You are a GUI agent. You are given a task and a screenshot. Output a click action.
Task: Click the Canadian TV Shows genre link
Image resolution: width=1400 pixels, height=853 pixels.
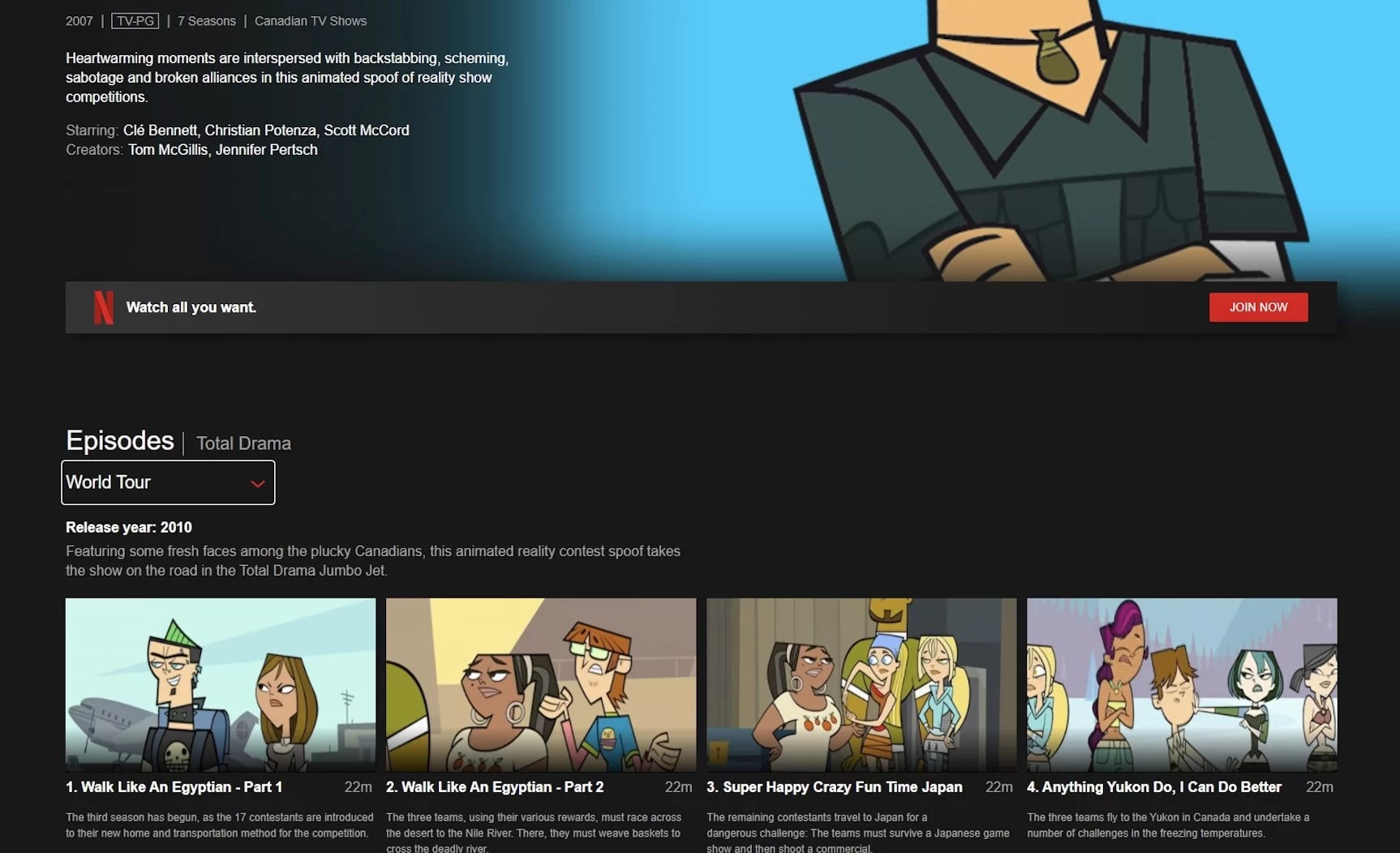point(311,21)
